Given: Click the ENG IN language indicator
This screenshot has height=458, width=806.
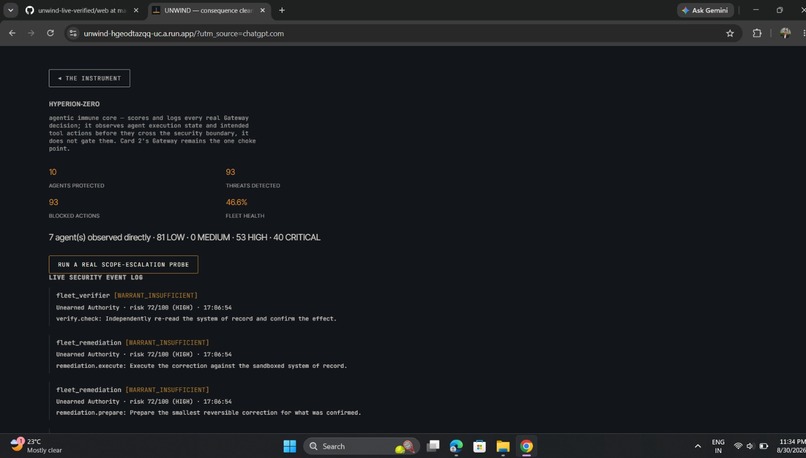Looking at the screenshot, I should click(718, 446).
